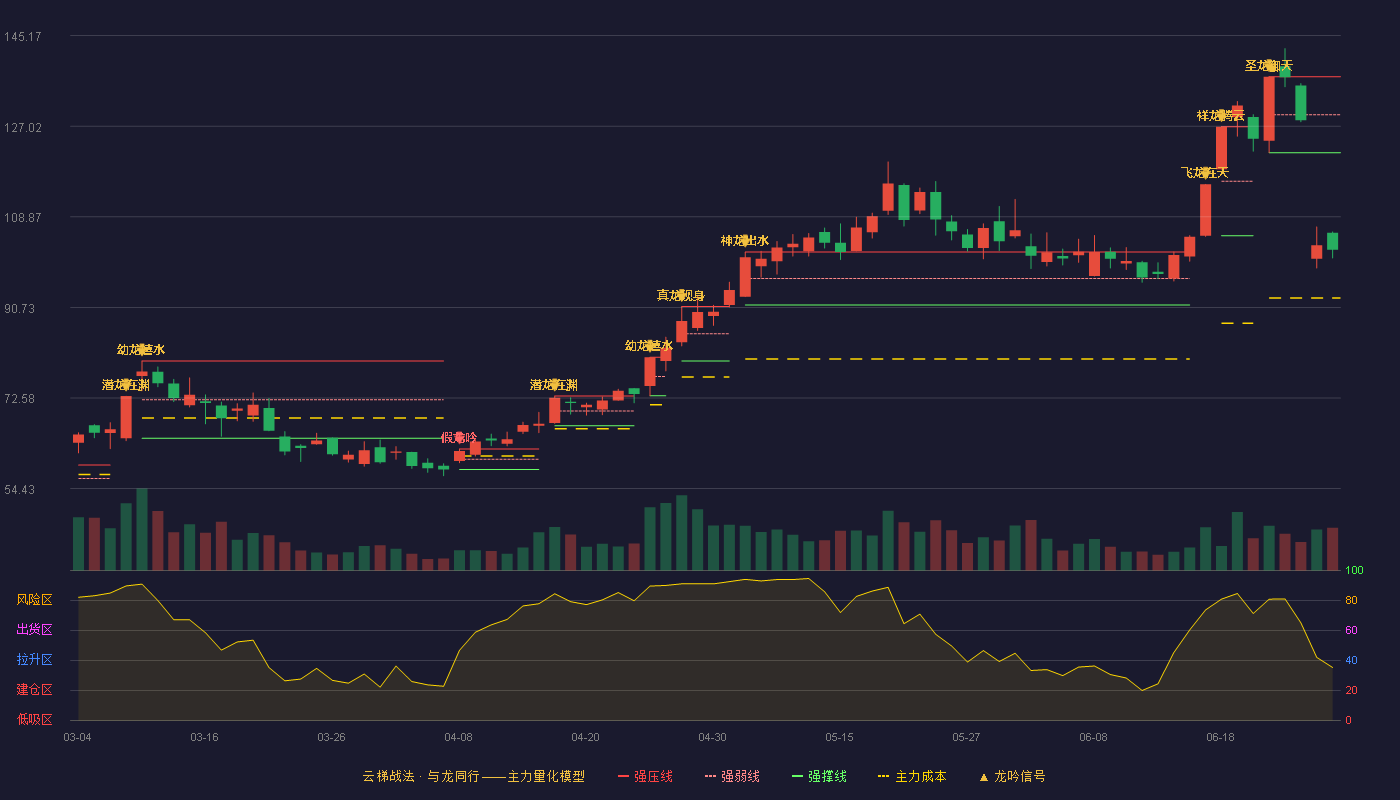Viewport: 1400px width, 800px height.
Task: Click the 40 indicator scale value
Action: (x=1351, y=661)
